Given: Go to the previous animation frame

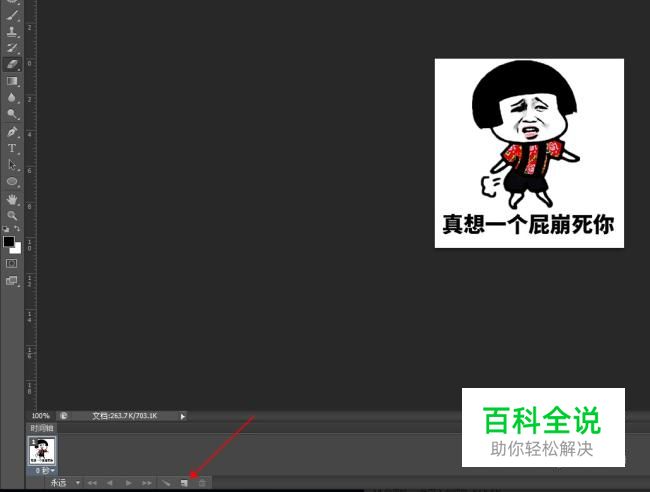Looking at the screenshot, I should coord(110,483).
